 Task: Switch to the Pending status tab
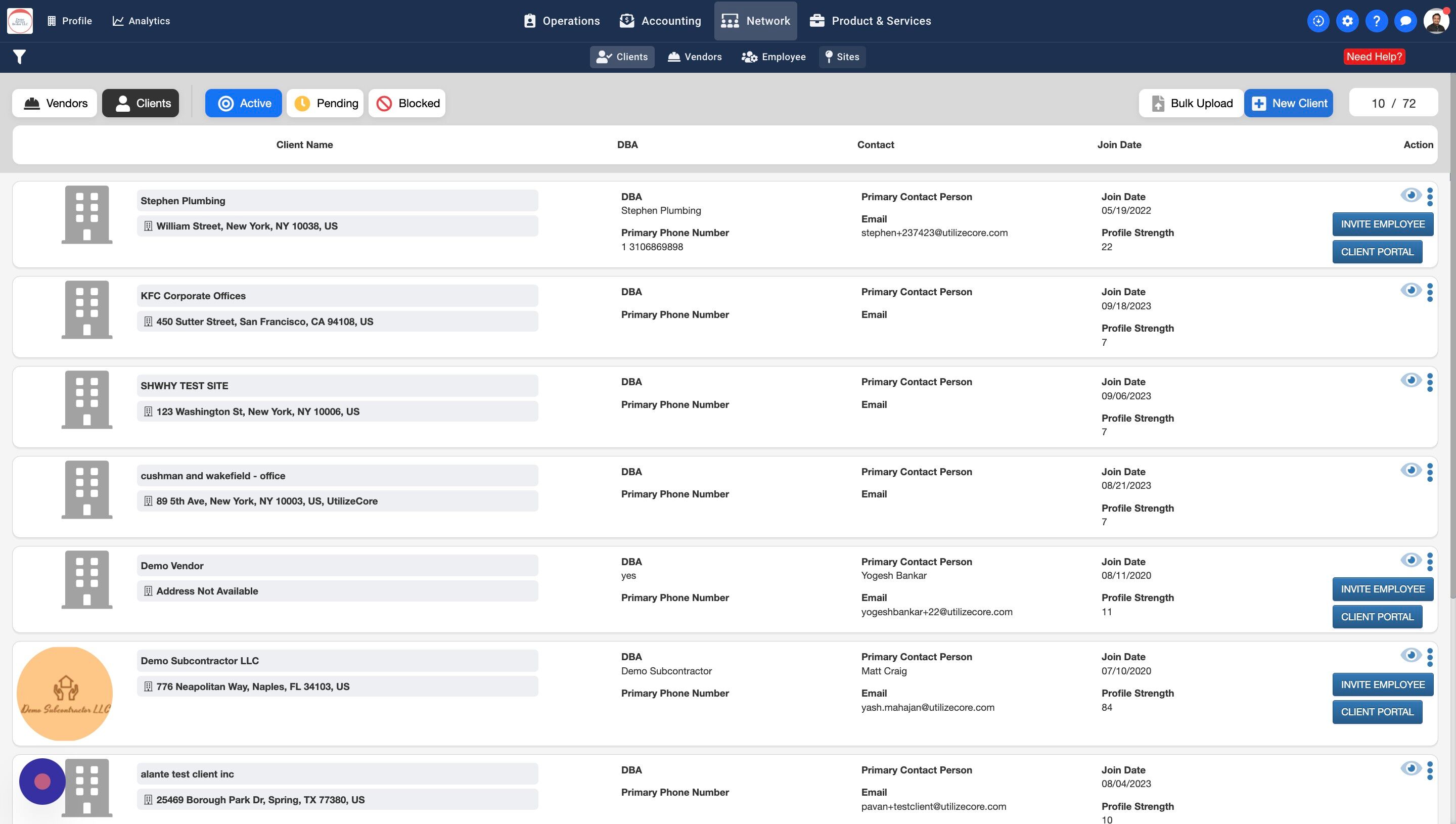tap(326, 103)
